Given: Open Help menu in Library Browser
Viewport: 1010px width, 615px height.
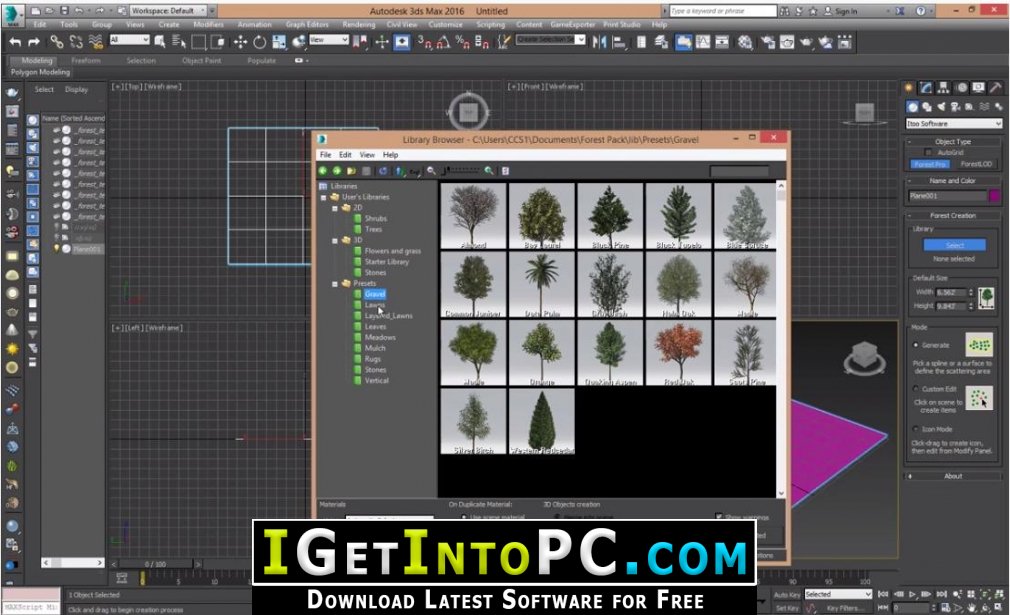Looking at the screenshot, I should tap(390, 155).
